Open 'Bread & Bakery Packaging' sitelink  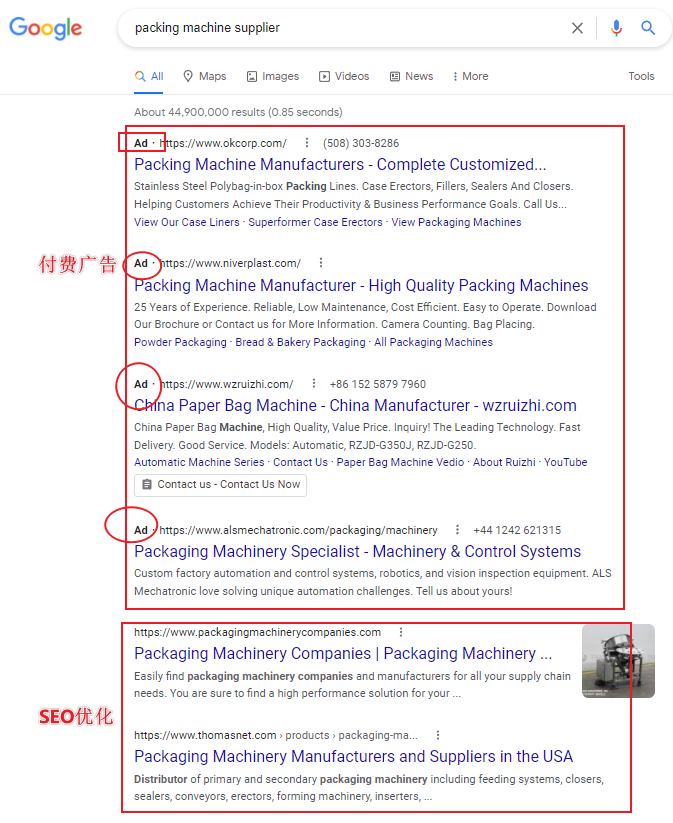300,342
